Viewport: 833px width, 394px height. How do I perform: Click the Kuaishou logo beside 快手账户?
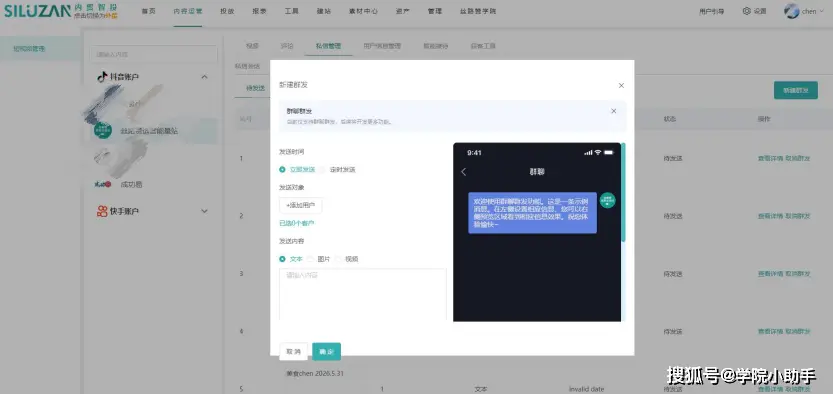point(102,211)
